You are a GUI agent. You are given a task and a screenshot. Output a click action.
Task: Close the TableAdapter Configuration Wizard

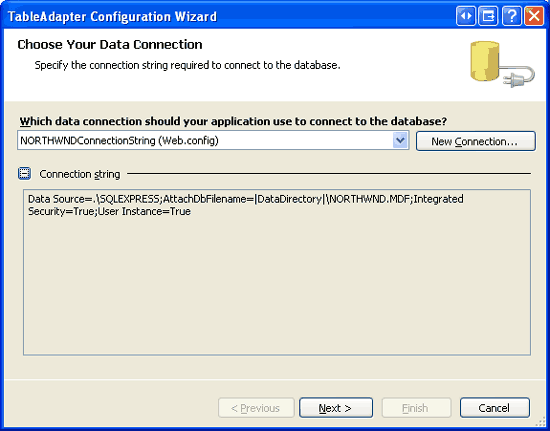pyautogui.click(x=534, y=16)
